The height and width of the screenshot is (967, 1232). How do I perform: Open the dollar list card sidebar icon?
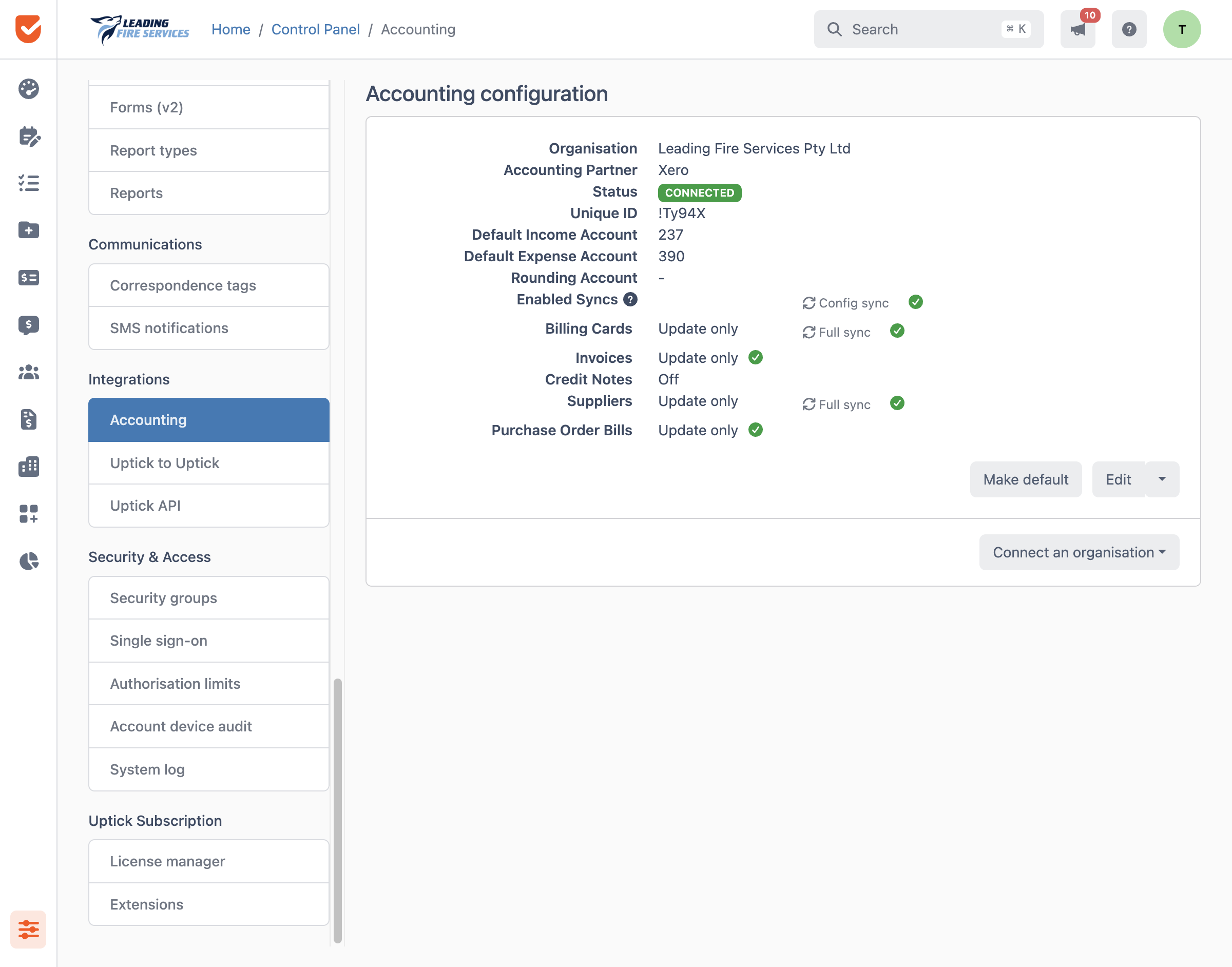28,277
